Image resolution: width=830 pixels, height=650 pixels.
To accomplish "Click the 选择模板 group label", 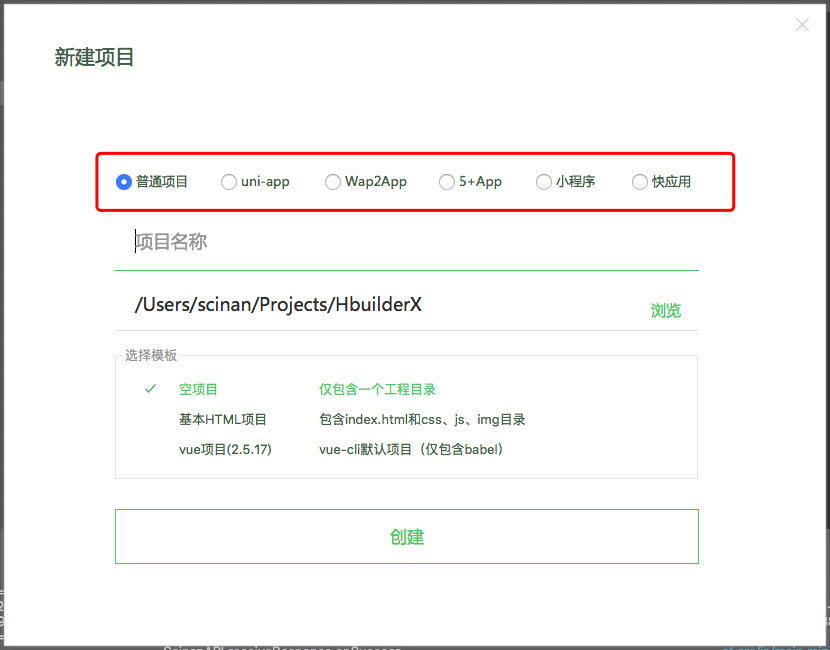I will 151,355.
